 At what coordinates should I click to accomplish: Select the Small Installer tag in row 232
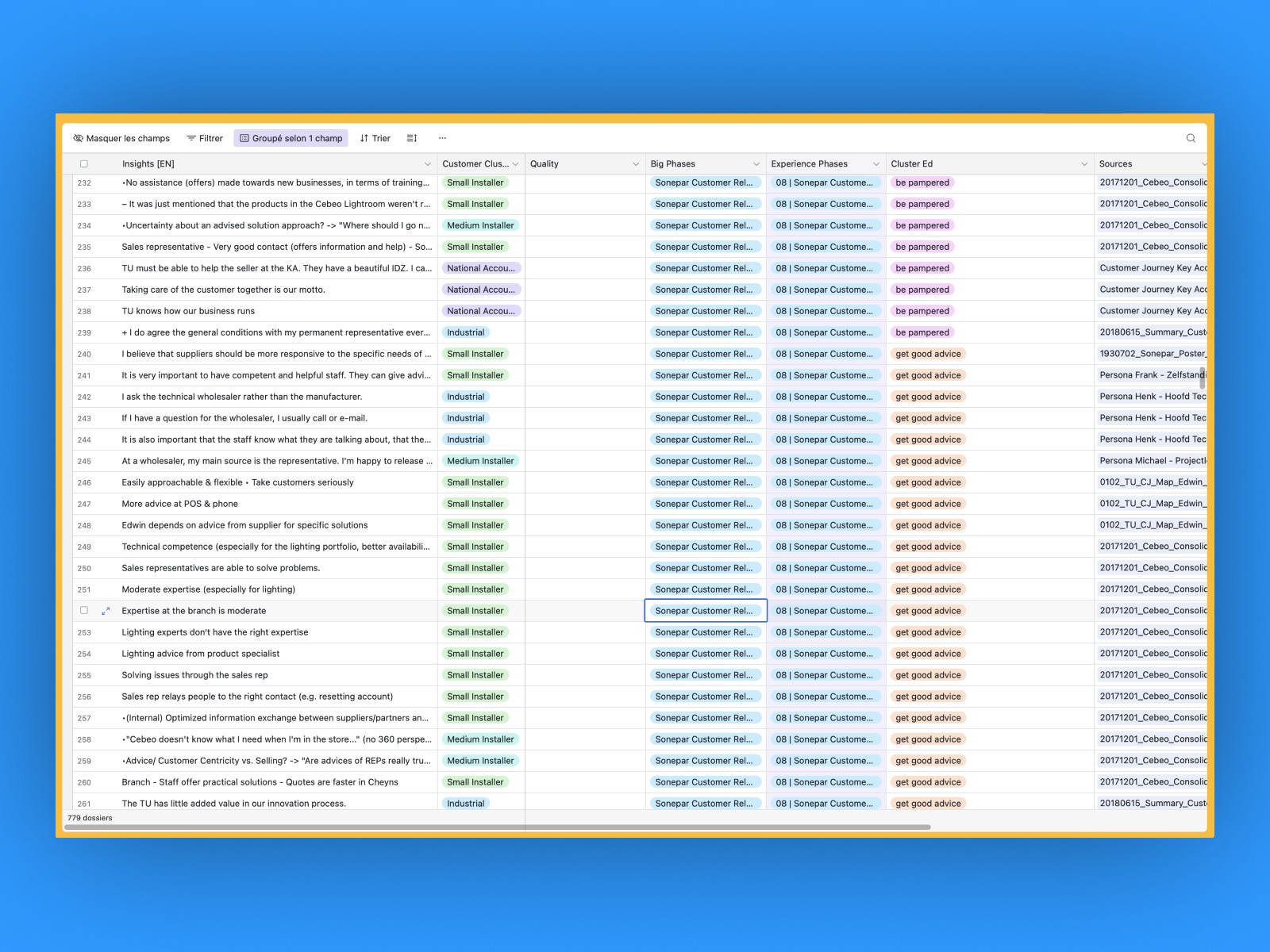tap(475, 182)
